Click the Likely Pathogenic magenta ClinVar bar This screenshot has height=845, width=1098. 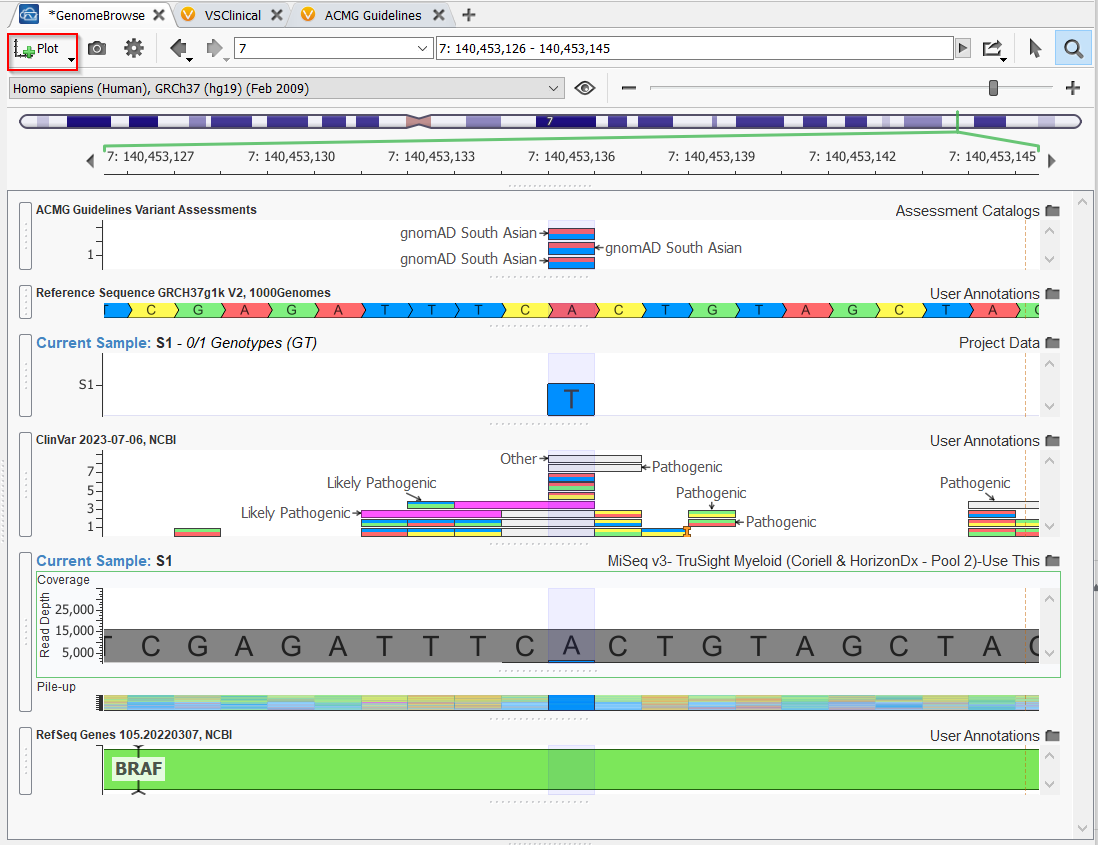(x=431, y=514)
